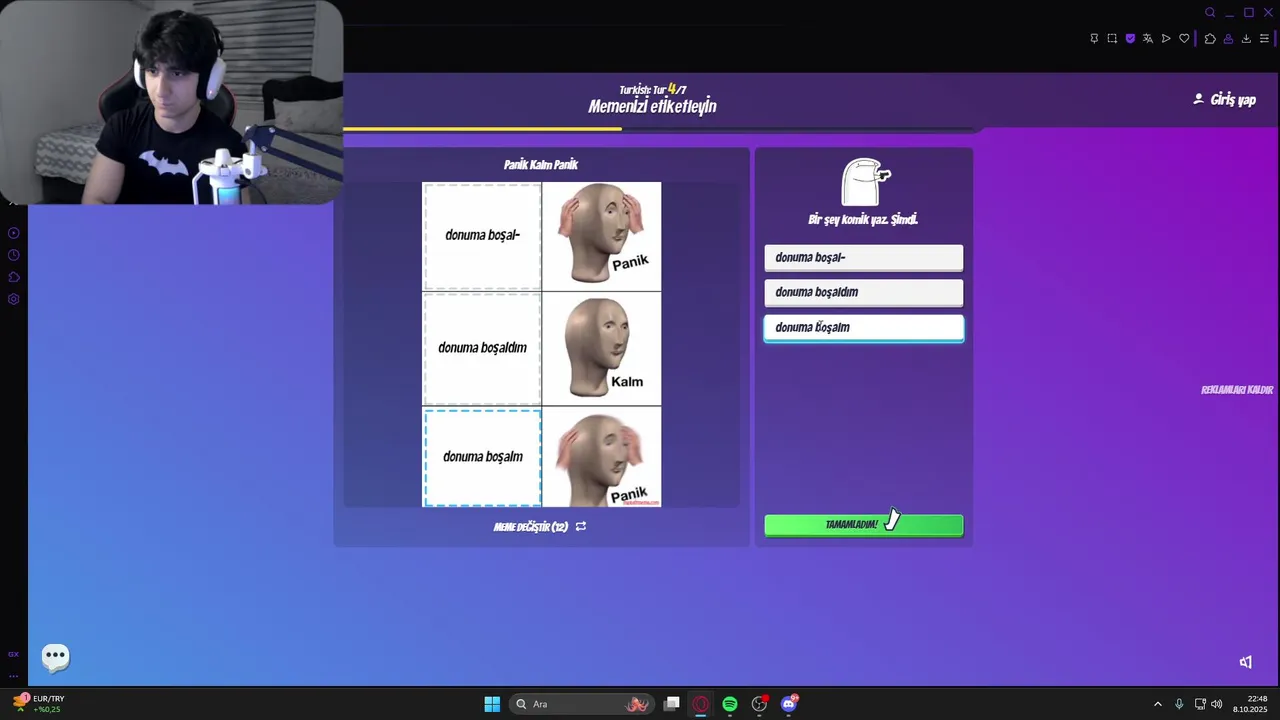This screenshot has height=720, width=1280.
Task: Expand the system tray hidden icons chevron
Action: 1158,704
